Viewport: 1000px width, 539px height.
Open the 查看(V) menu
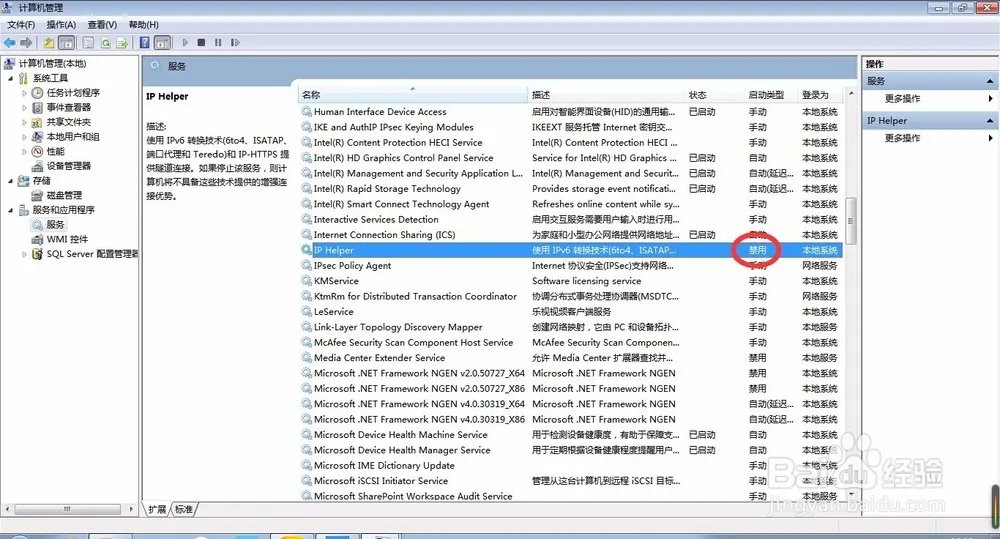(x=102, y=25)
